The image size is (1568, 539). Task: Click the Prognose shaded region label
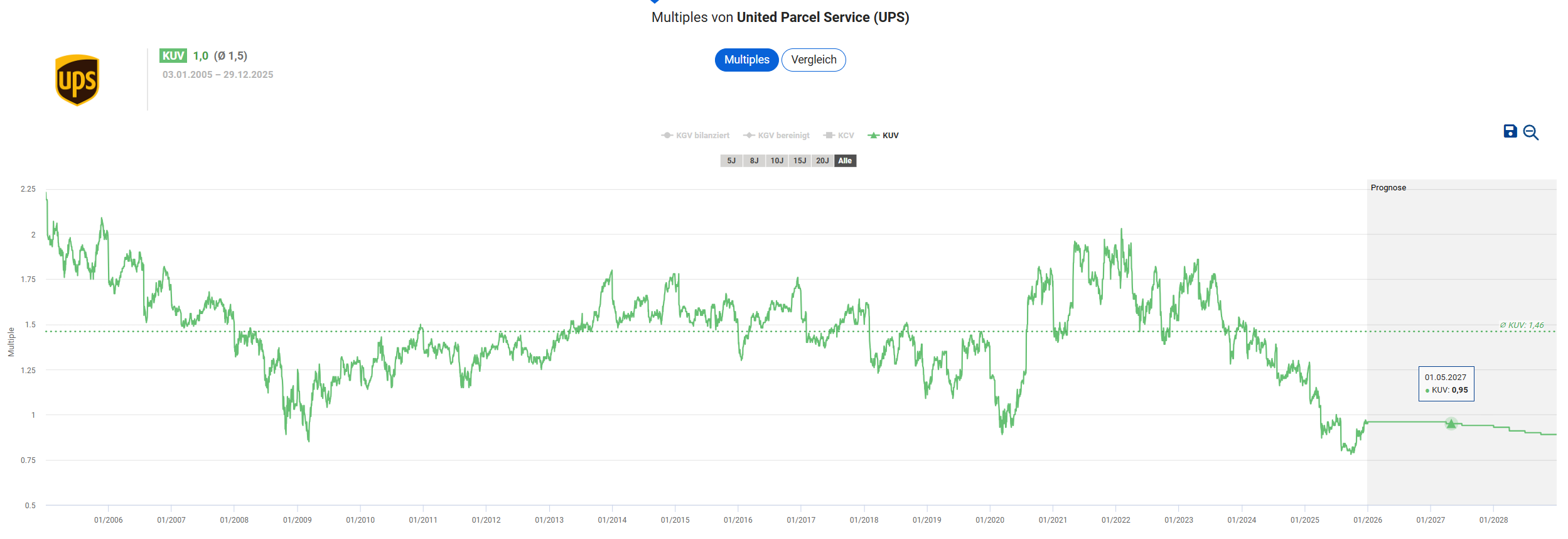click(x=1388, y=188)
